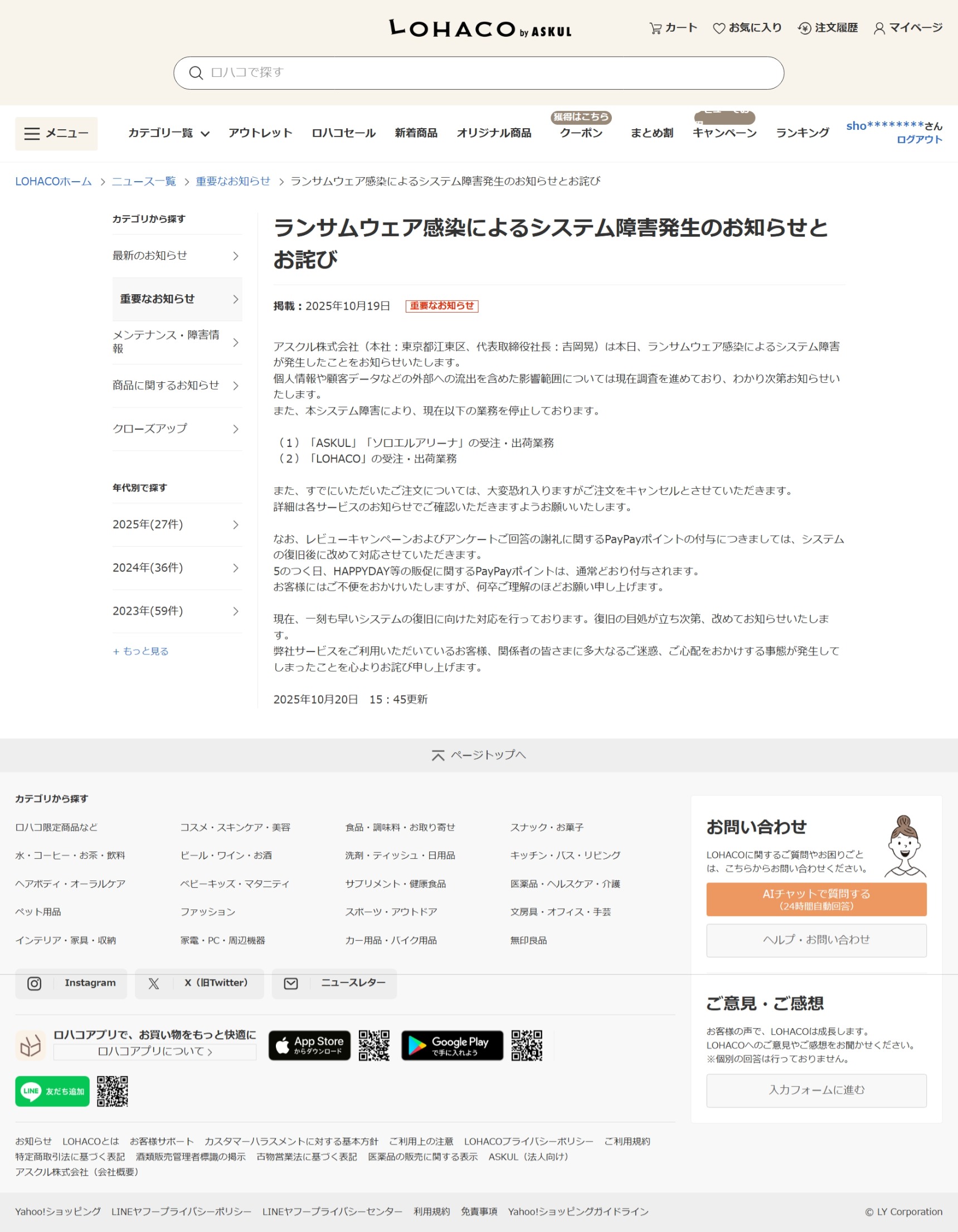958x1232 pixels.
Task: Click AIチャットで質問する orange button
Action: [x=816, y=899]
